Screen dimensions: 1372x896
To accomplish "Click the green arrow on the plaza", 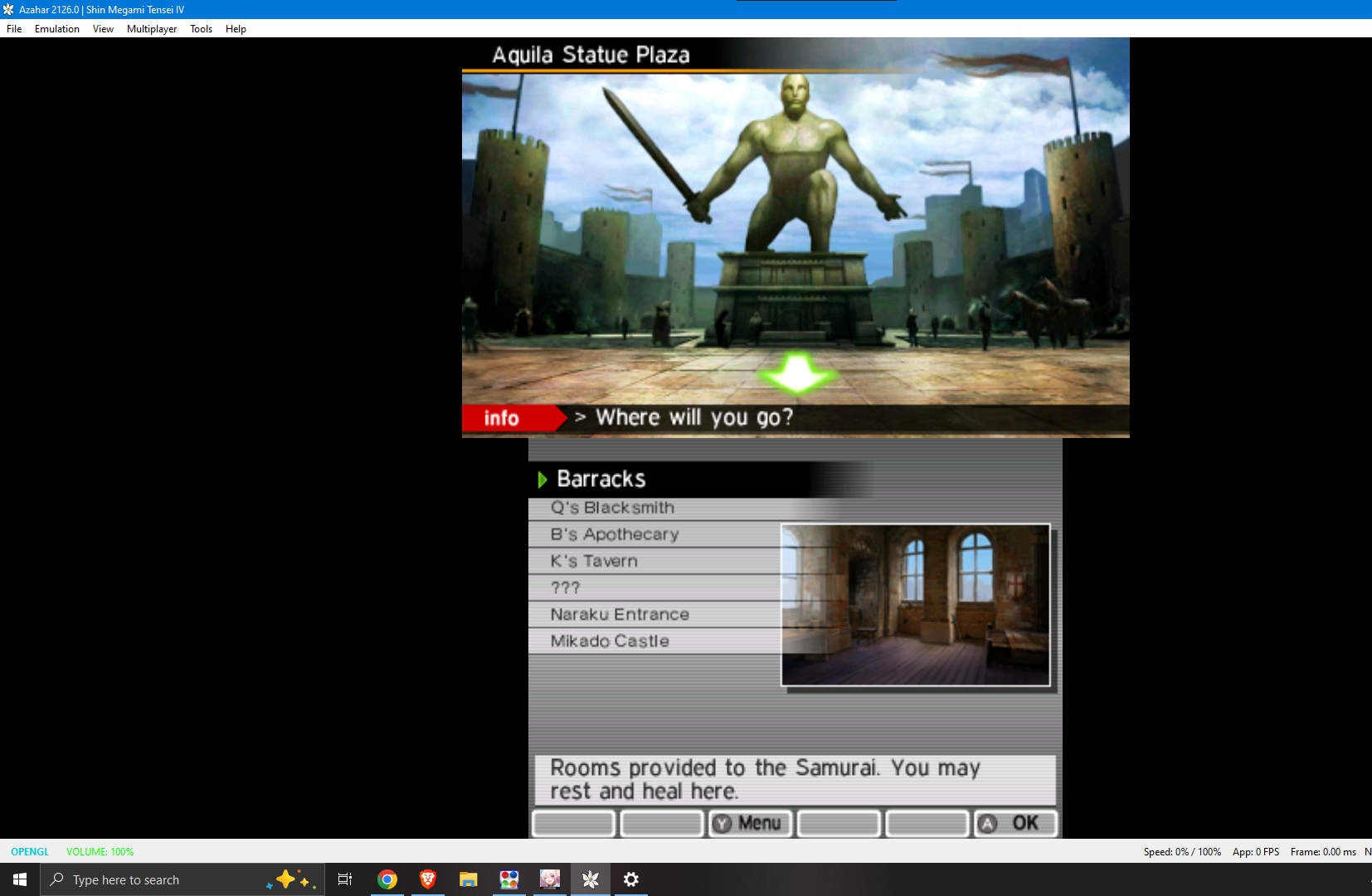I will coord(797,373).
